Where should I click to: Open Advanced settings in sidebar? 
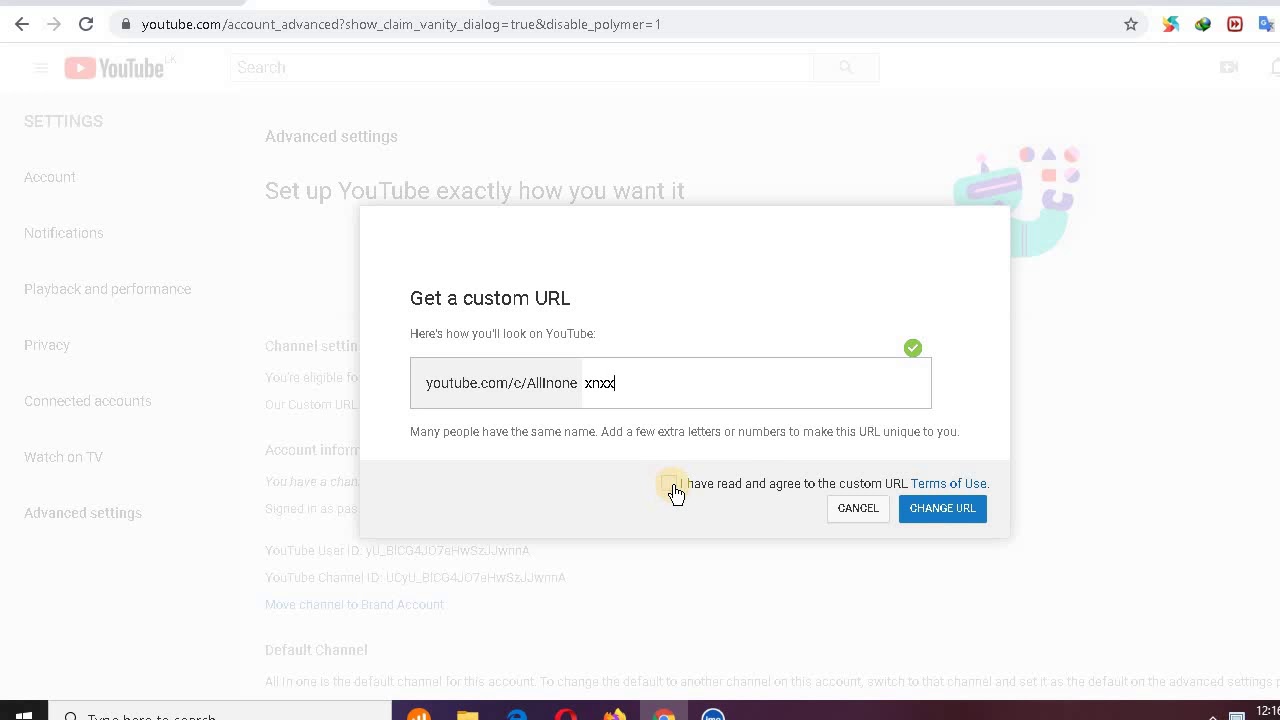tap(83, 513)
